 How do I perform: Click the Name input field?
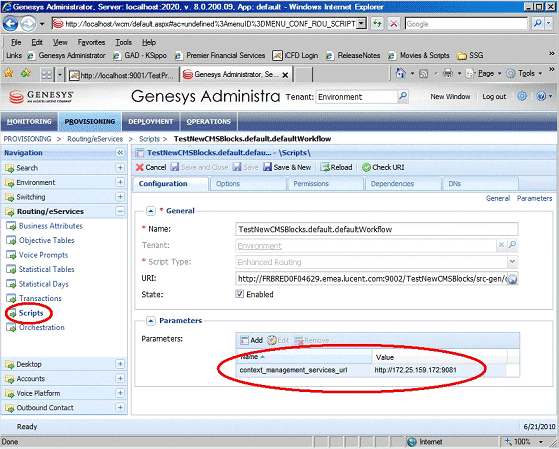[x=376, y=229]
